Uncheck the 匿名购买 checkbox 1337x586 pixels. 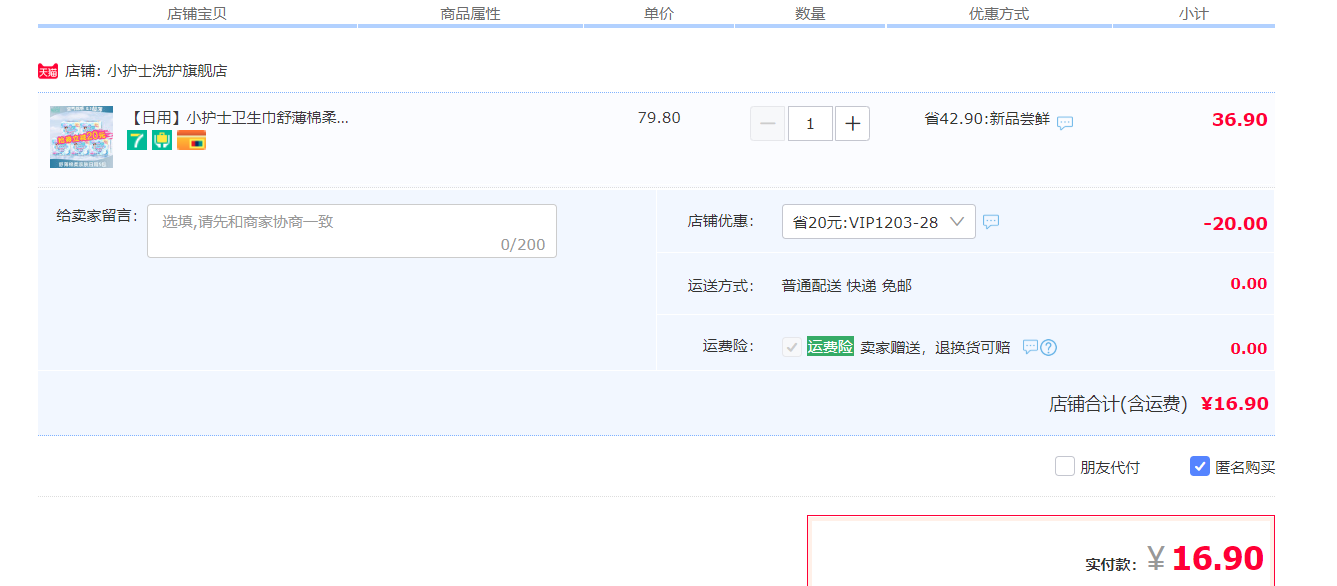1200,466
